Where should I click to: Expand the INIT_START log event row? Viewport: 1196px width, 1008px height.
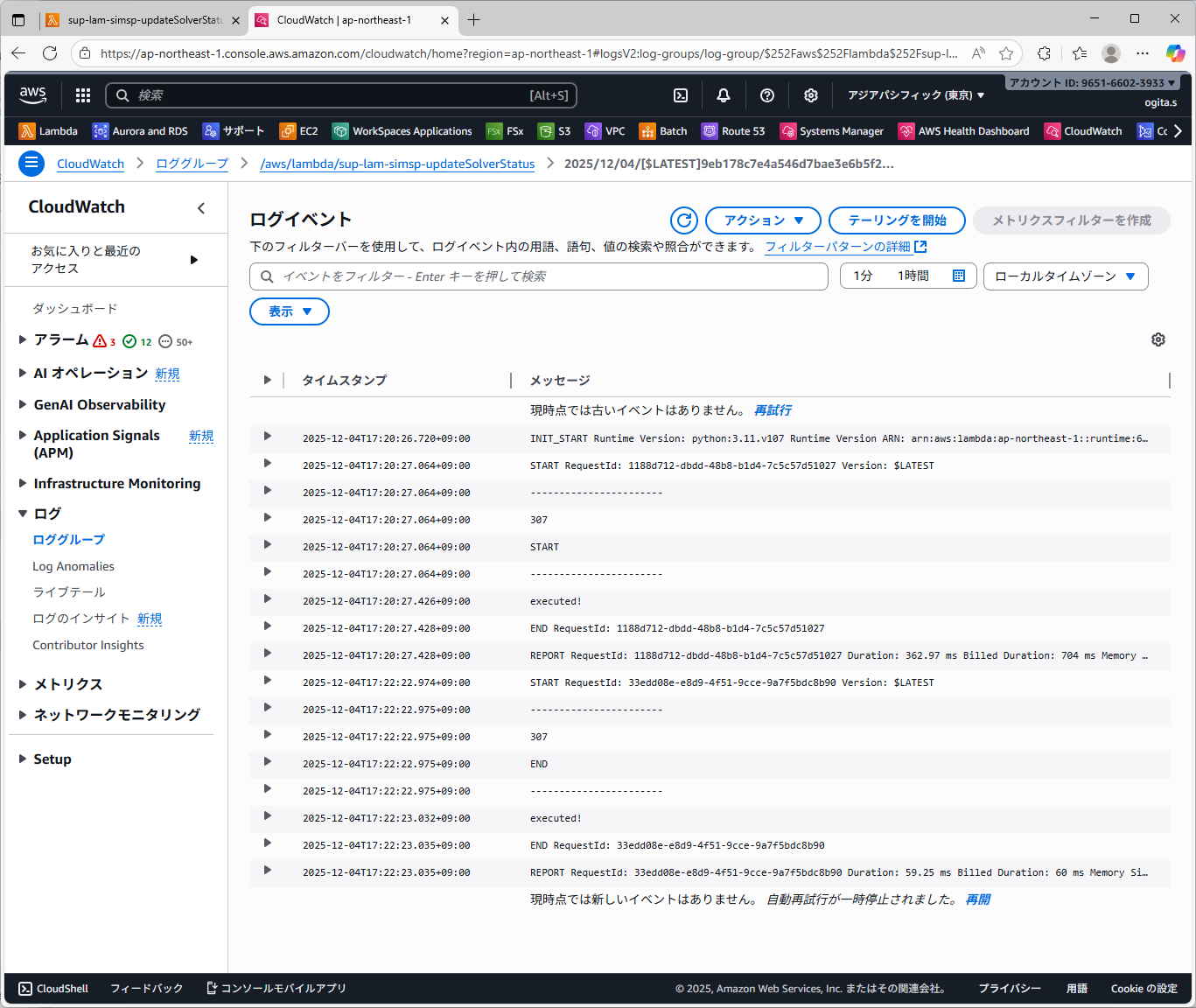(x=268, y=437)
